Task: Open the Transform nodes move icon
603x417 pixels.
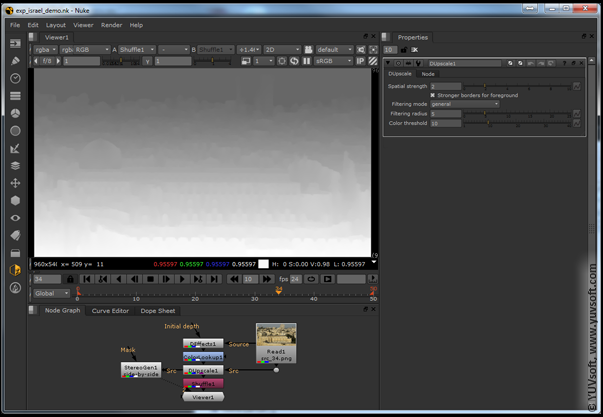Action: [15, 183]
